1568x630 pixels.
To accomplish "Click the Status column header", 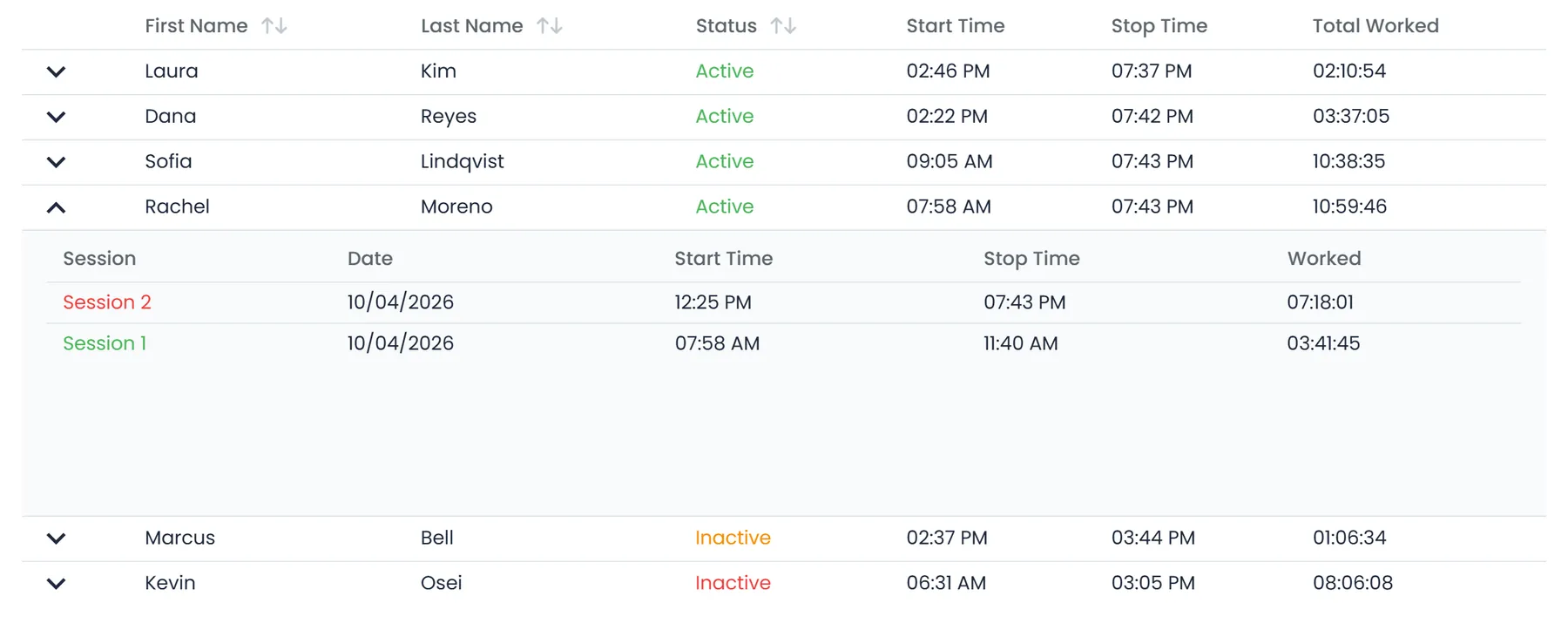I will point(727,26).
